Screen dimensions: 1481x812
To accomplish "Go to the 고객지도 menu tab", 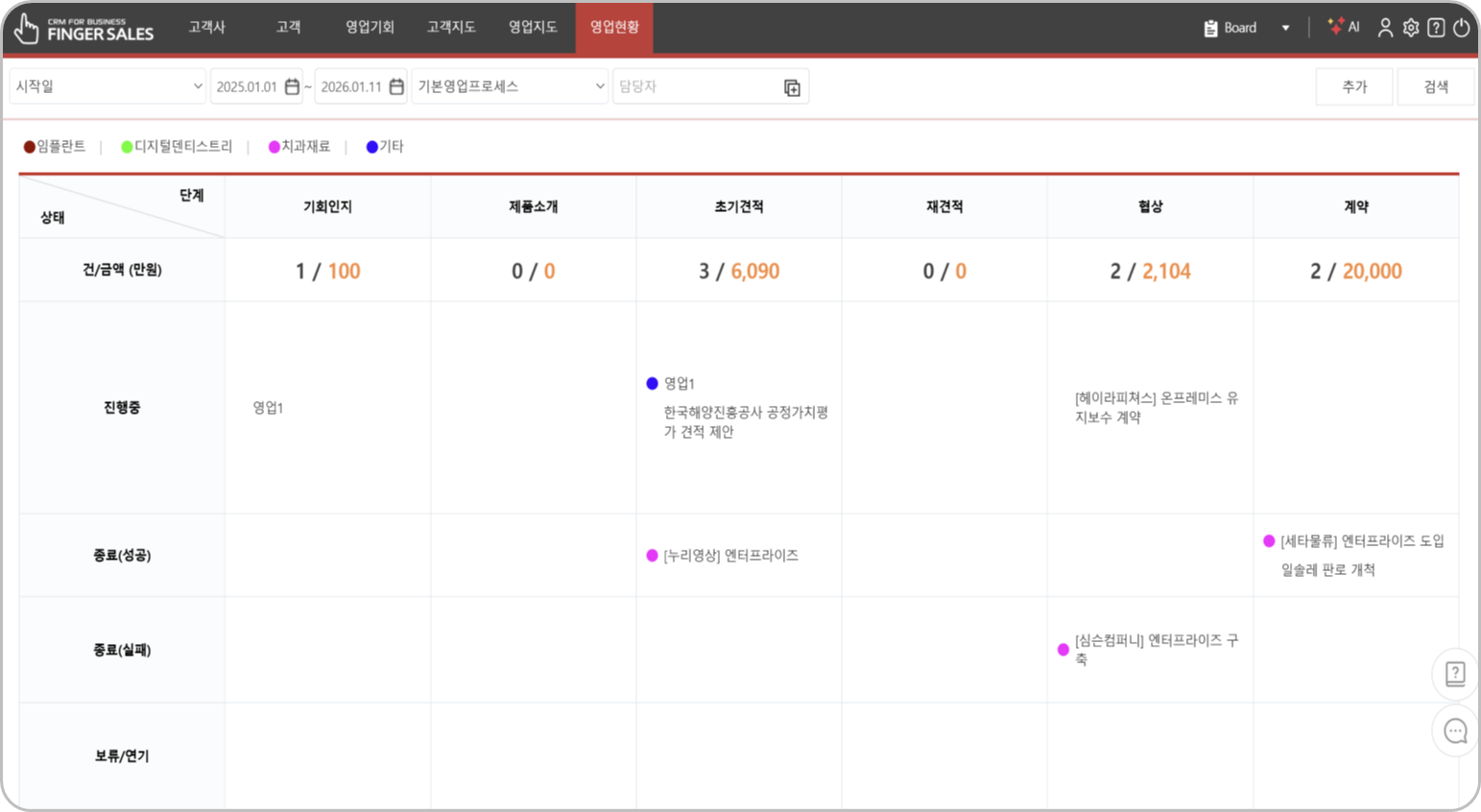I will coord(451,27).
